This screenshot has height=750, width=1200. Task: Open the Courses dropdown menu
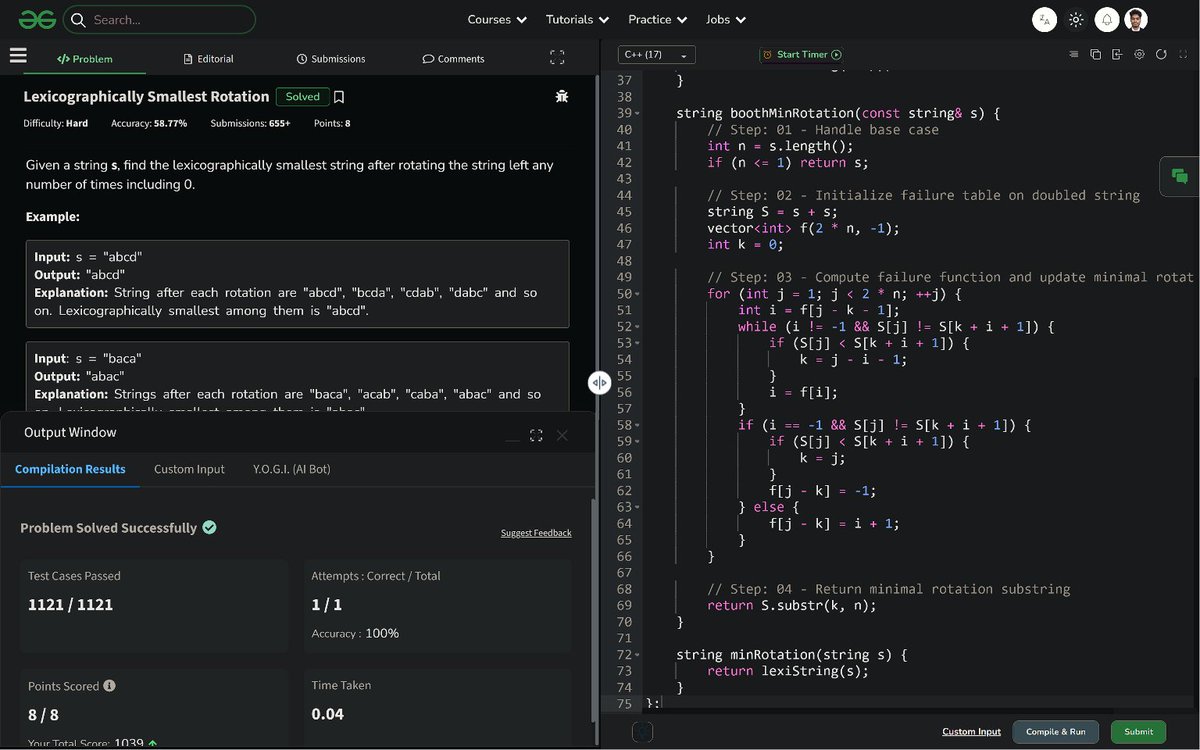point(496,19)
